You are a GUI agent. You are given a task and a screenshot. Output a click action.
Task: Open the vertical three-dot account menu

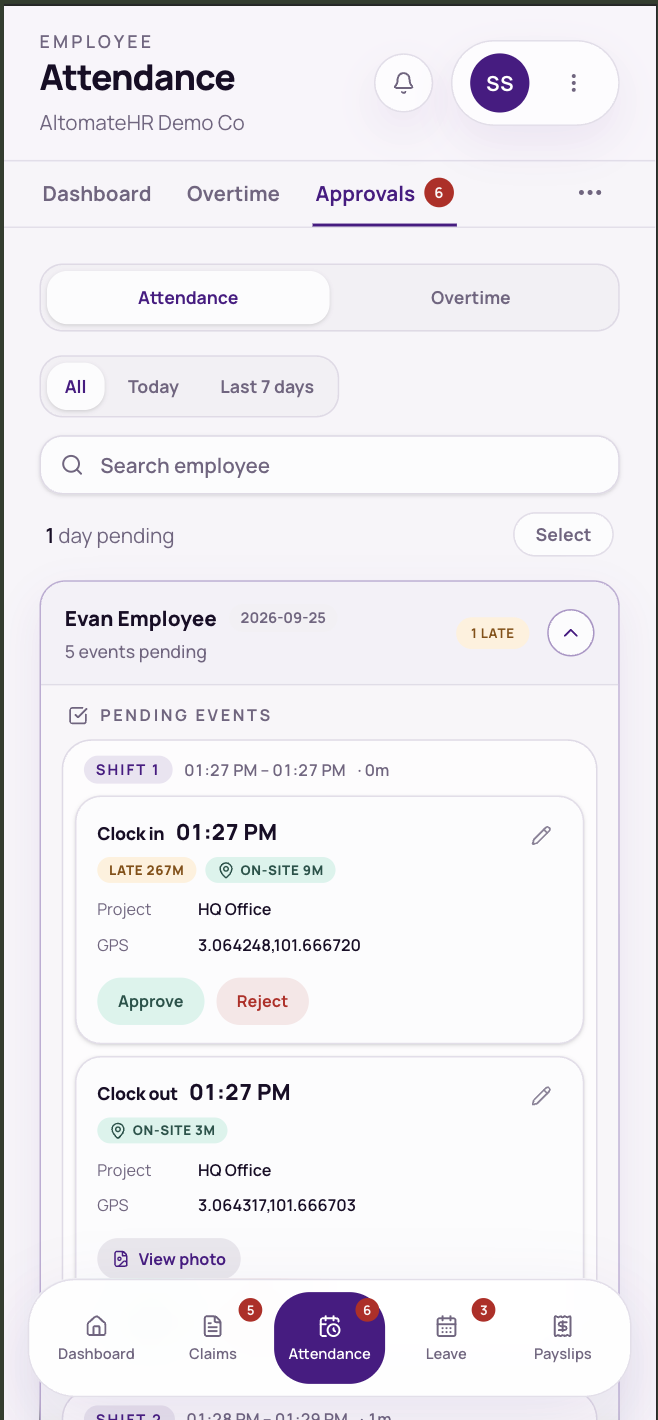click(x=574, y=83)
